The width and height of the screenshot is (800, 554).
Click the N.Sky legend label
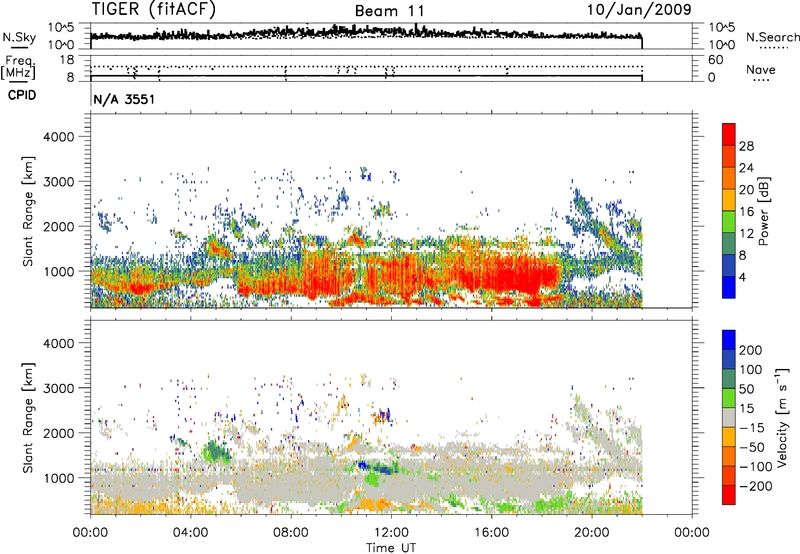coord(19,38)
